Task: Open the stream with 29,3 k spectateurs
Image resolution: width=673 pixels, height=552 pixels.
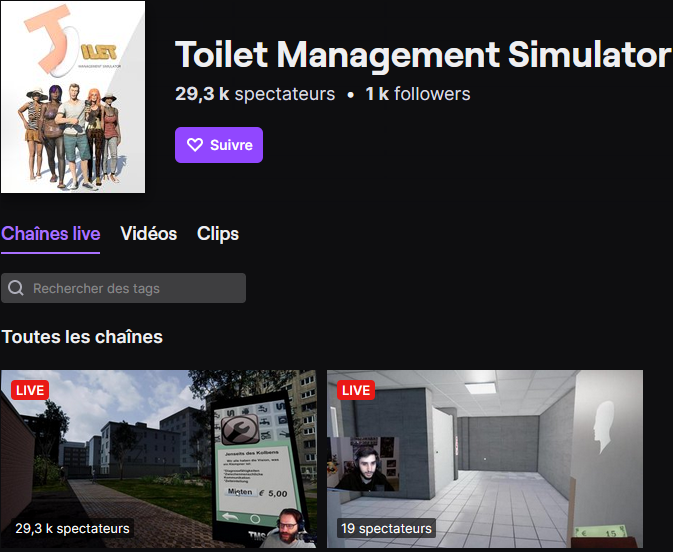Action: coord(159,459)
